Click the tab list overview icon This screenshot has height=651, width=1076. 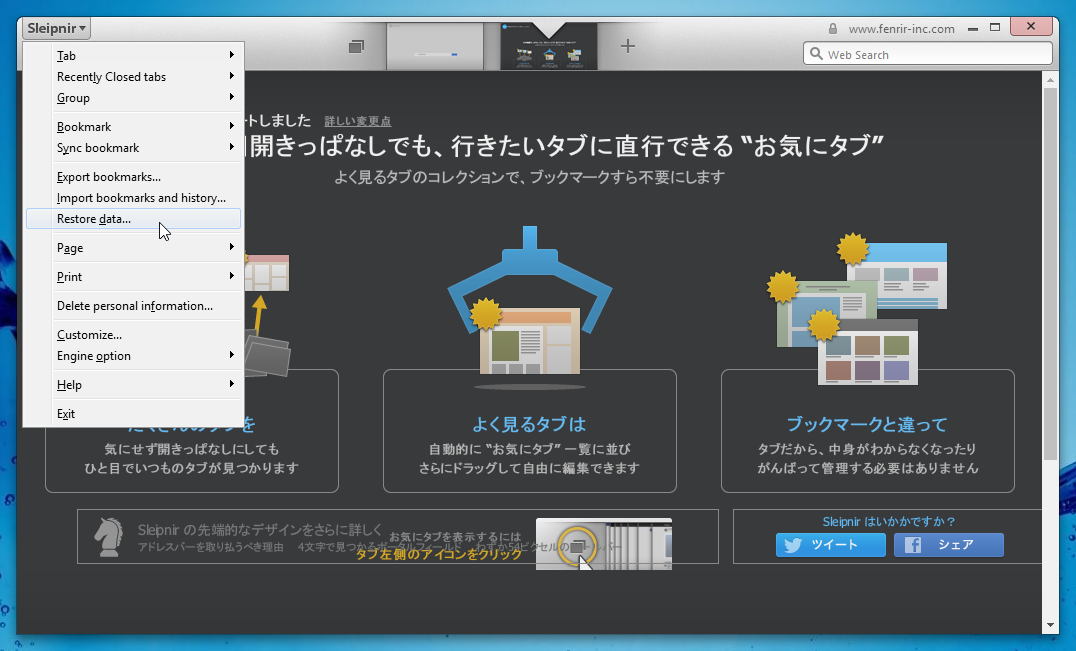coord(356,47)
